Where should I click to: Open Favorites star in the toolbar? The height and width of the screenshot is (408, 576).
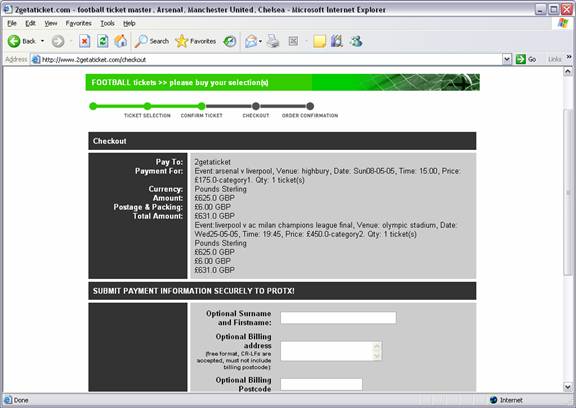(x=196, y=41)
